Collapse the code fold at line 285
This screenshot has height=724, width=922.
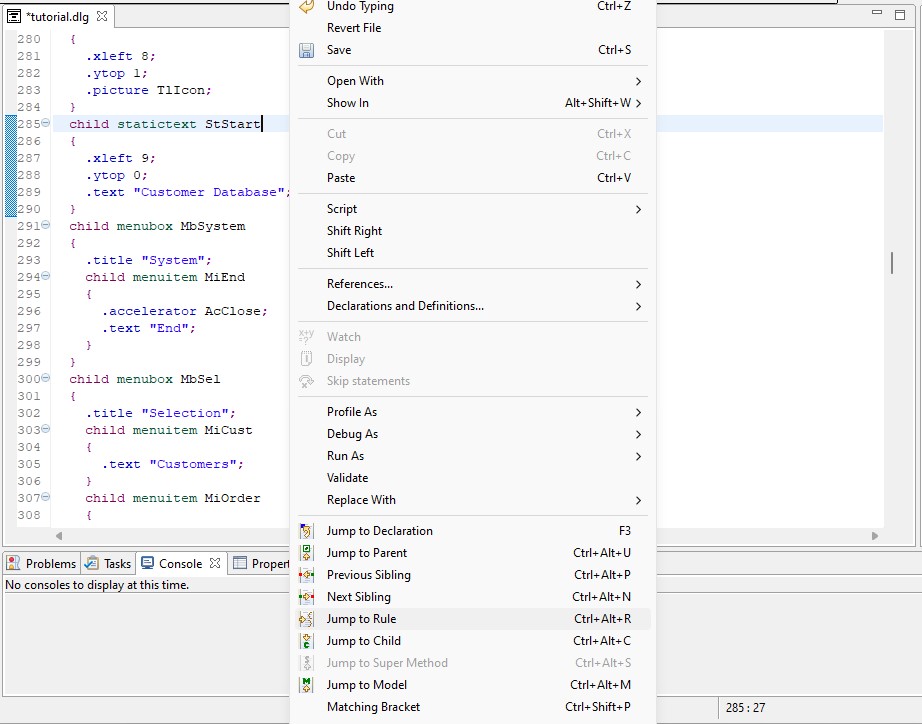(46, 124)
